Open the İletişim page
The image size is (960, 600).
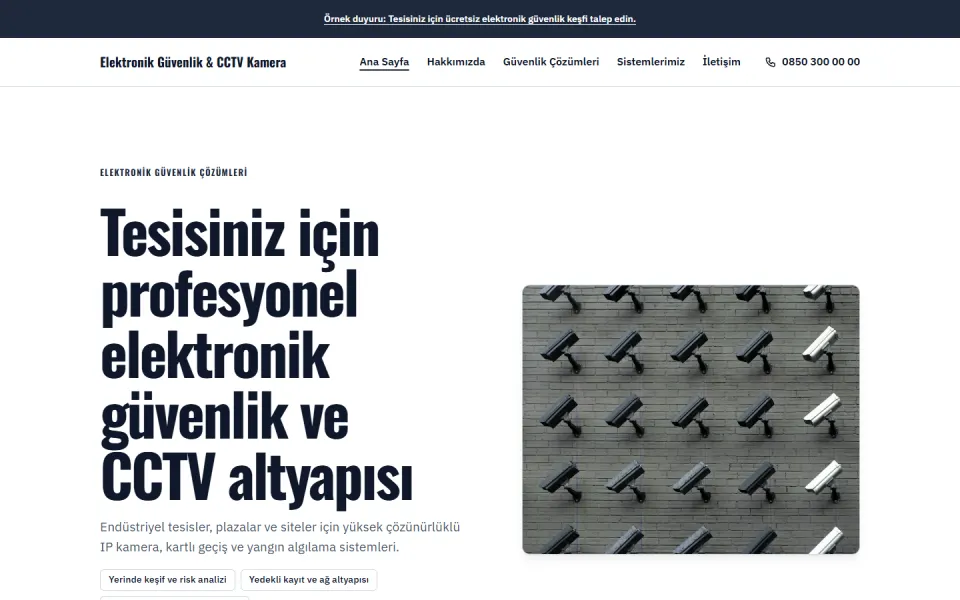(721, 62)
